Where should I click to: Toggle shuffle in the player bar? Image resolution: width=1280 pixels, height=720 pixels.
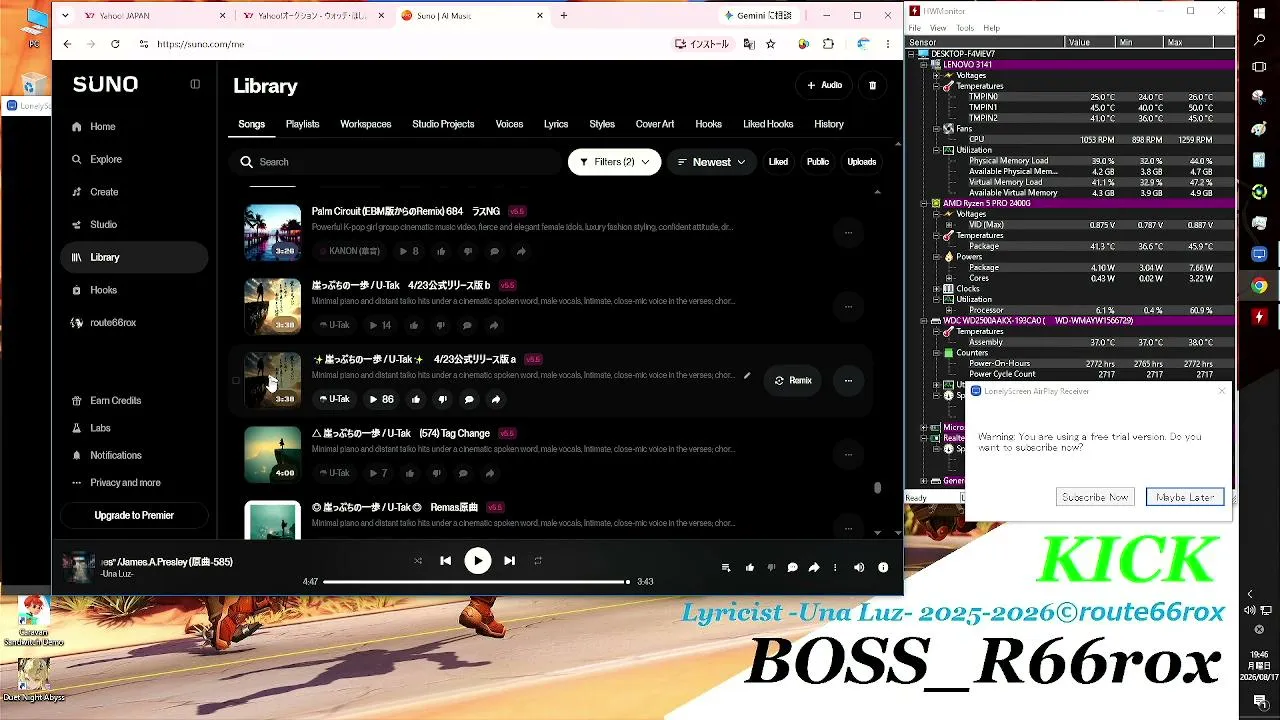418,561
